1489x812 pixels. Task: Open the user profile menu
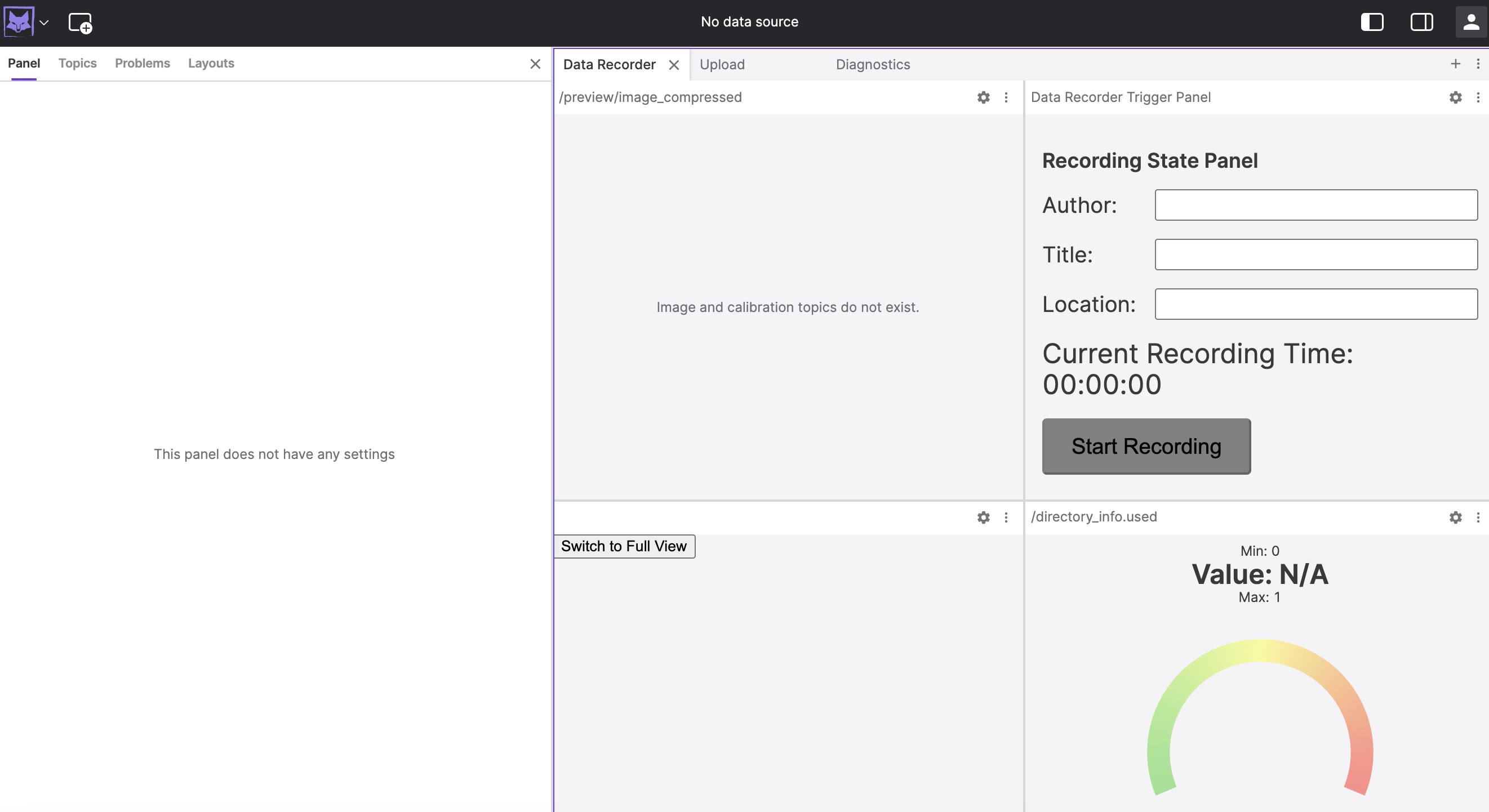pyautogui.click(x=1471, y=23)
